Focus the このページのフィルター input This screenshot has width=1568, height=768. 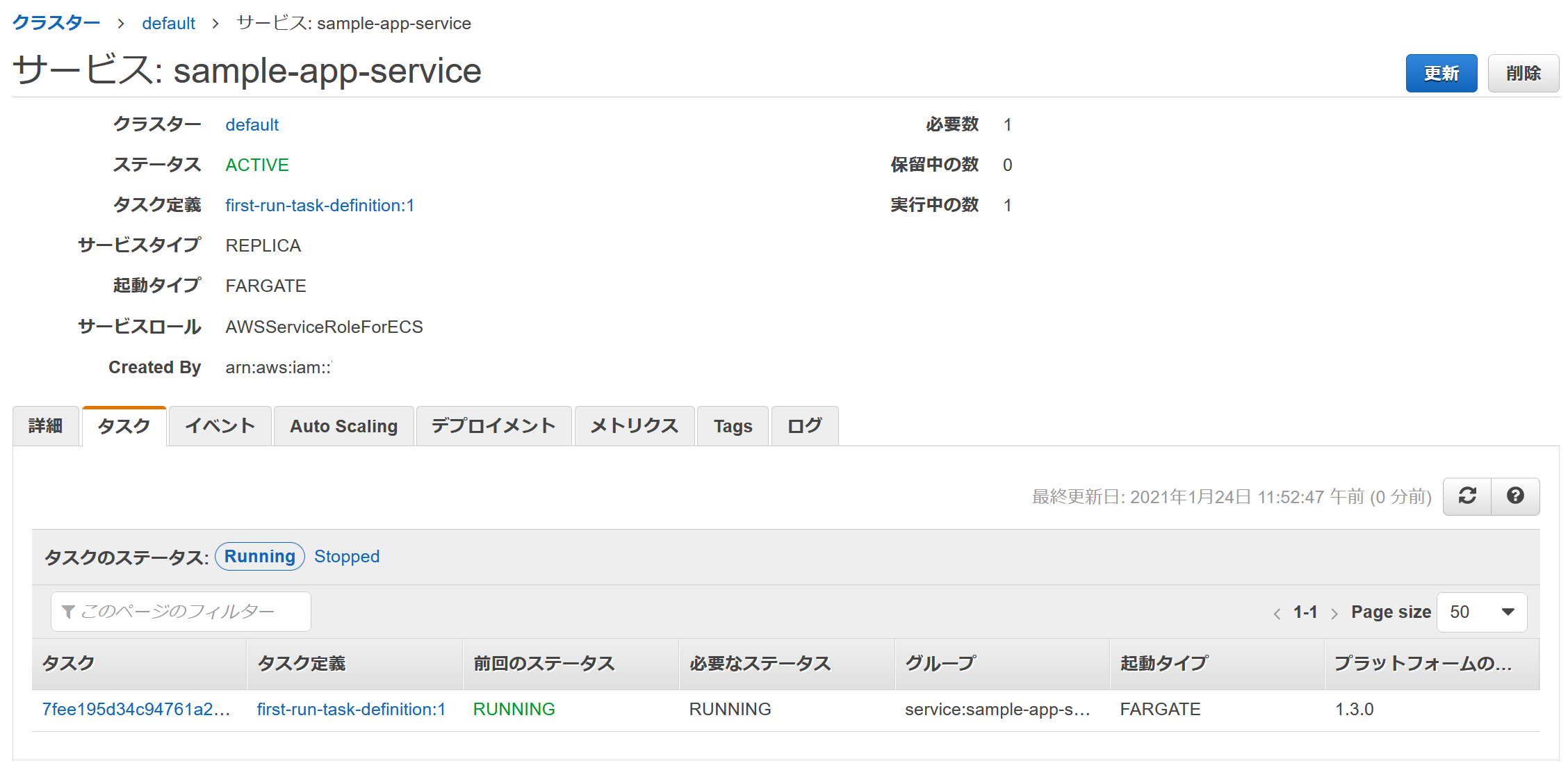click(x=181, y=612)
